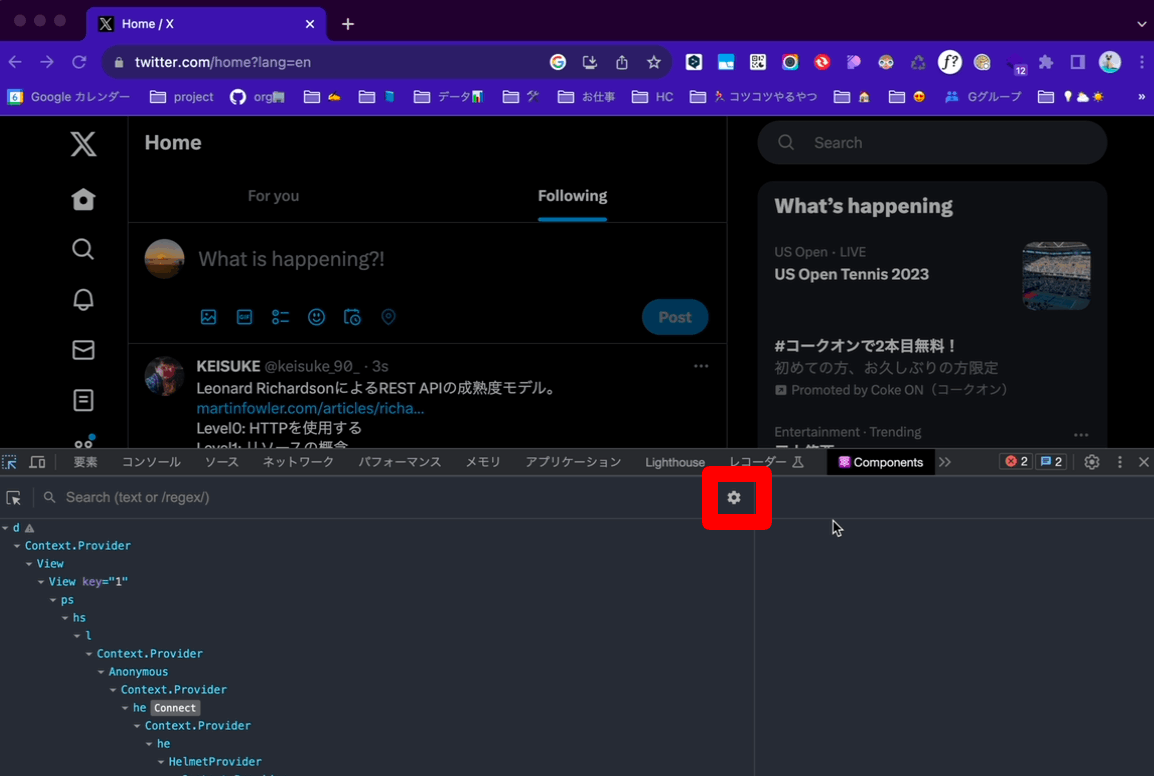Open the ソース tab

point(222,462)
